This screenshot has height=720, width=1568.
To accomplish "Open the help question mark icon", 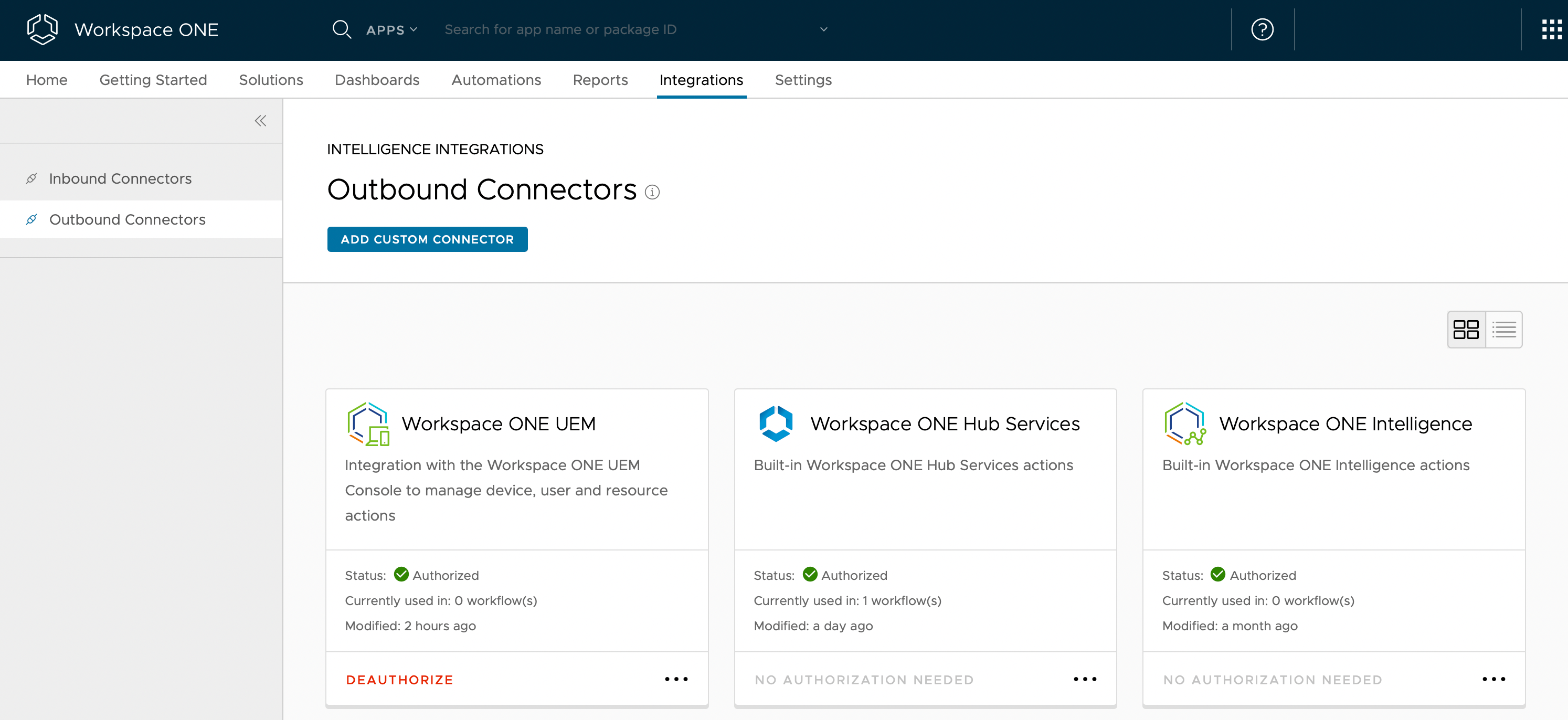I will tap(1262, 29).
